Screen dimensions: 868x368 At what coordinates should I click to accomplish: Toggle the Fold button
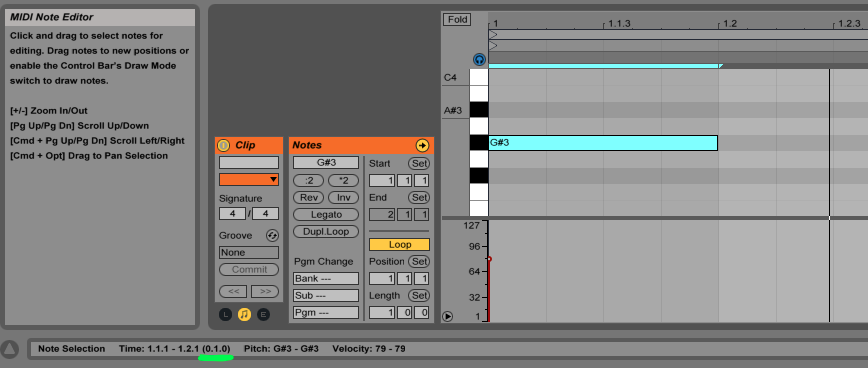click(457, 20)
